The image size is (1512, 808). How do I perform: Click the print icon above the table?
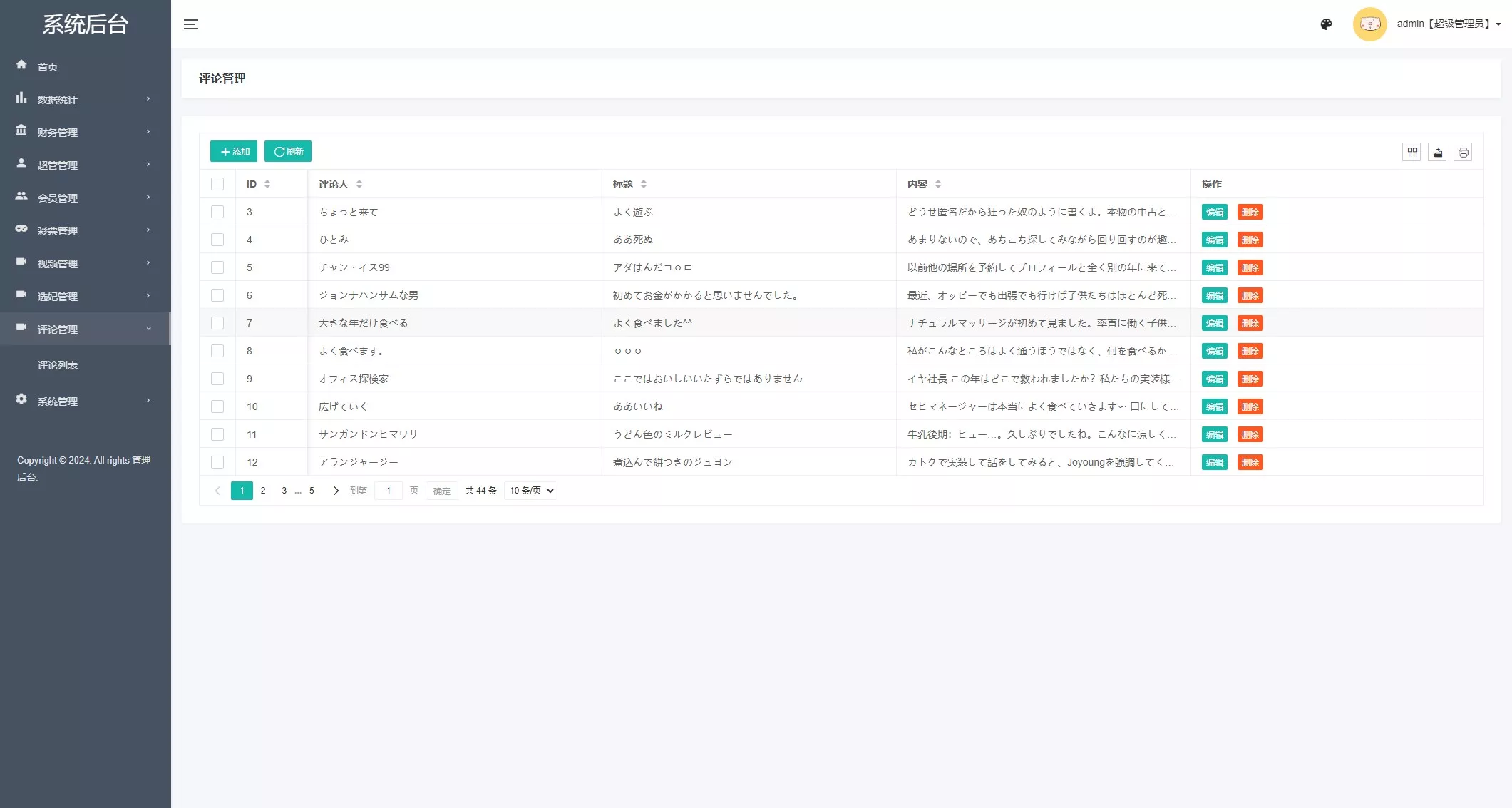coord(1463,152)
